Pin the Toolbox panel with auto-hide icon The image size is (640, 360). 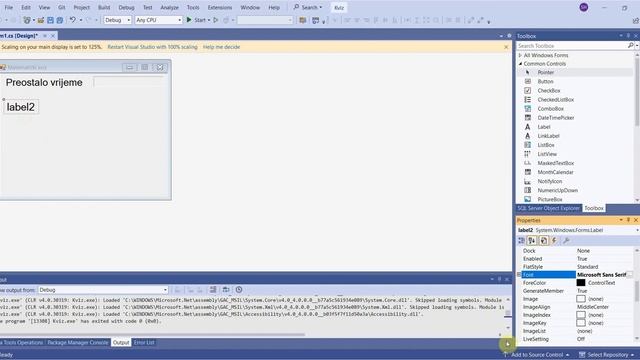tap(628, 36)
